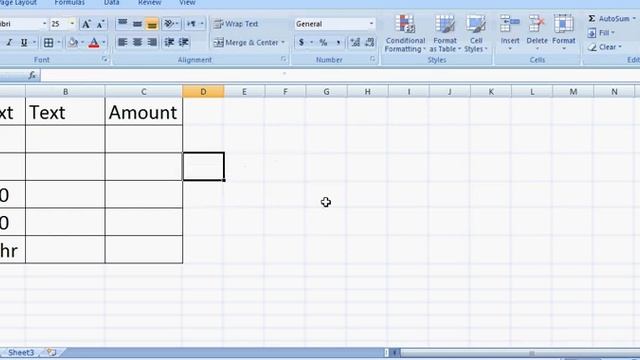The image size is (640, 360).
Task: Click Merge & Center
Action: [246, 42]
